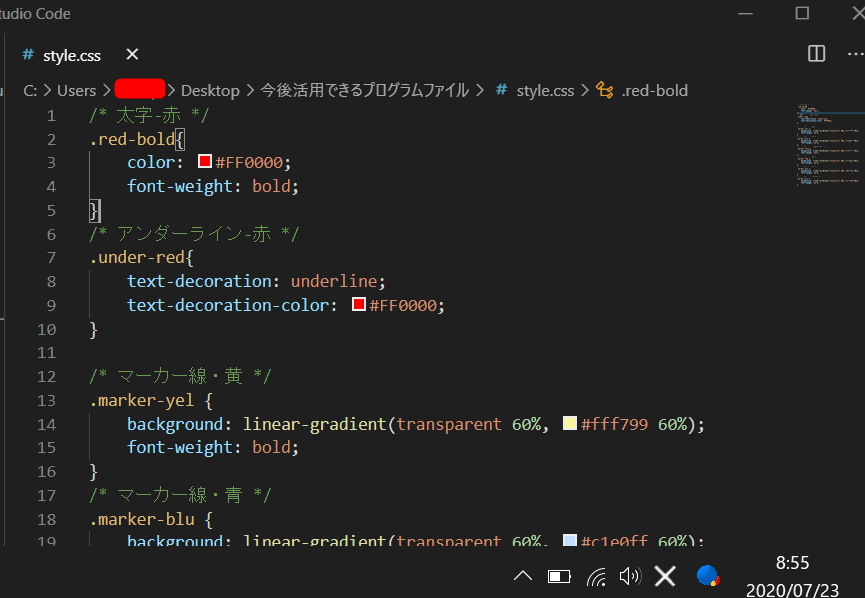Click font-weight property on line 4
This screenshot has width=865, height=598.
point(180,186)
